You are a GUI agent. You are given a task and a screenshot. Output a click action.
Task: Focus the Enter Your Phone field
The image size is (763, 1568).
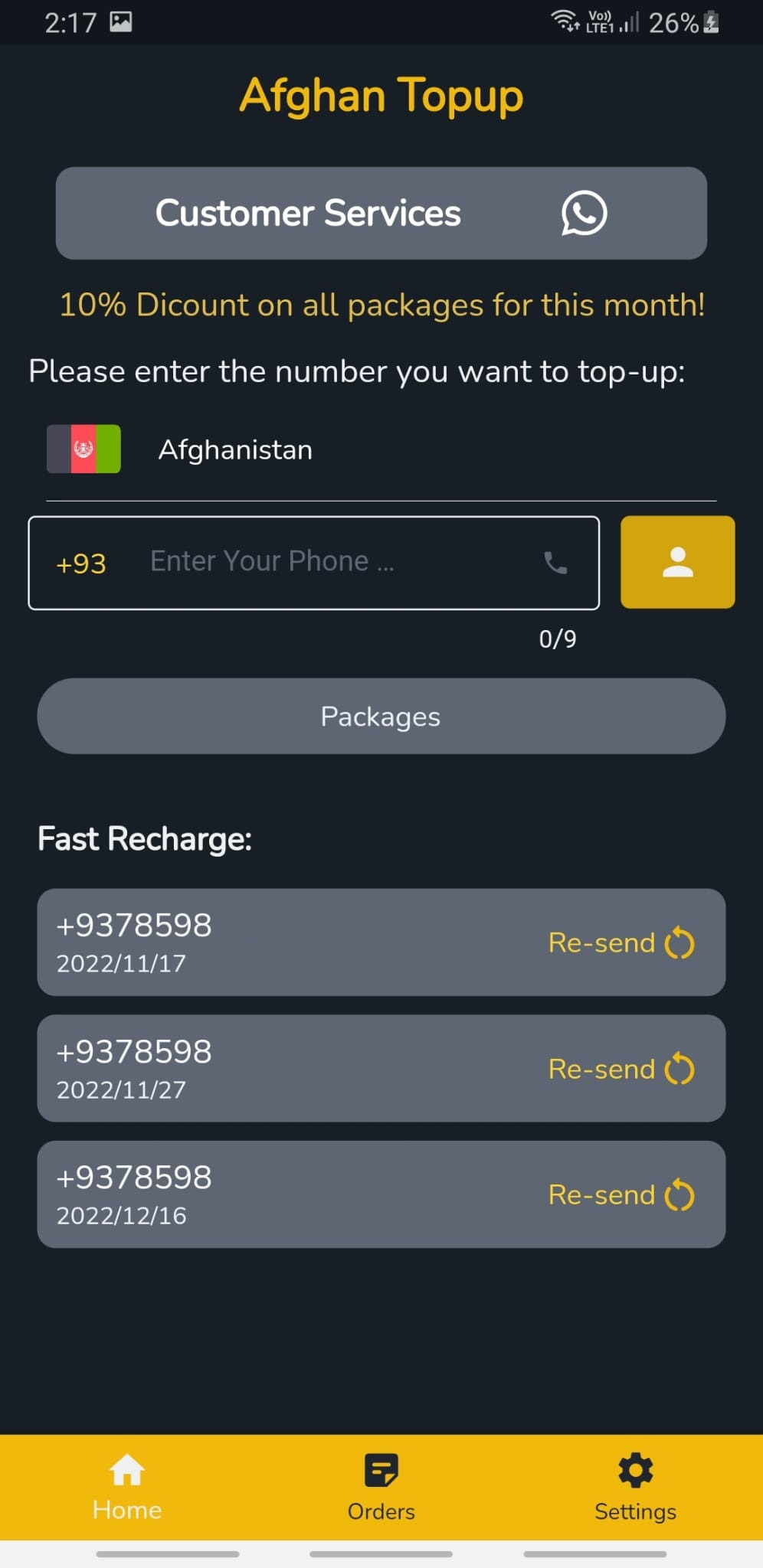click(x=314, y=563)
